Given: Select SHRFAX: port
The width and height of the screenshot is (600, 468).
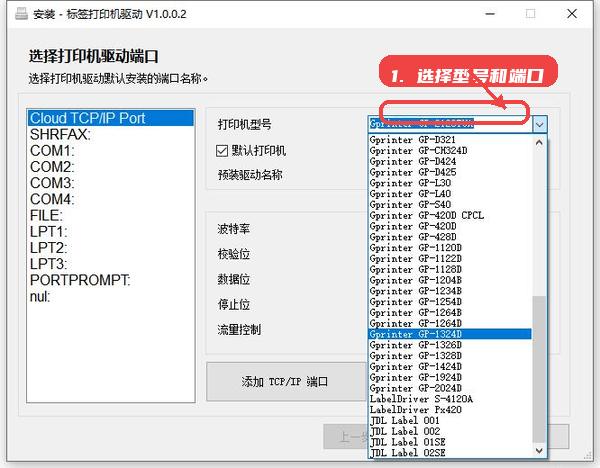Looking at the screenshot, I should tap(111, 134).
